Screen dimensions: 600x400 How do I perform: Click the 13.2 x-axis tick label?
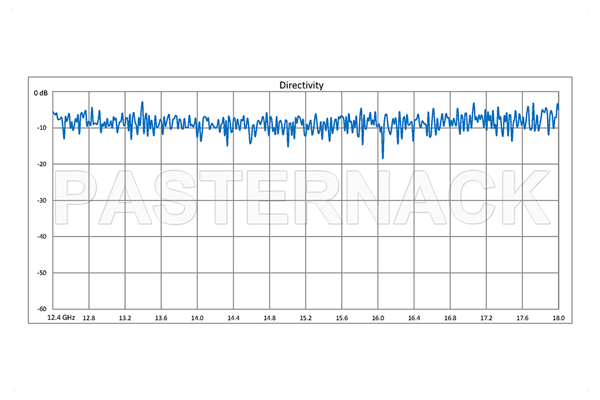coord(125,318)
